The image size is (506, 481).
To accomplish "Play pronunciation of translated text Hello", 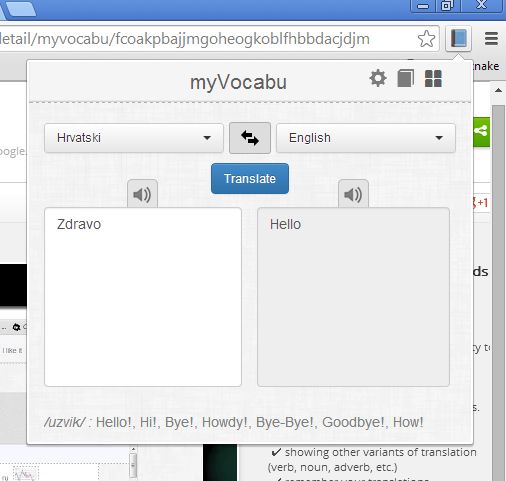I will coord(353,194).
